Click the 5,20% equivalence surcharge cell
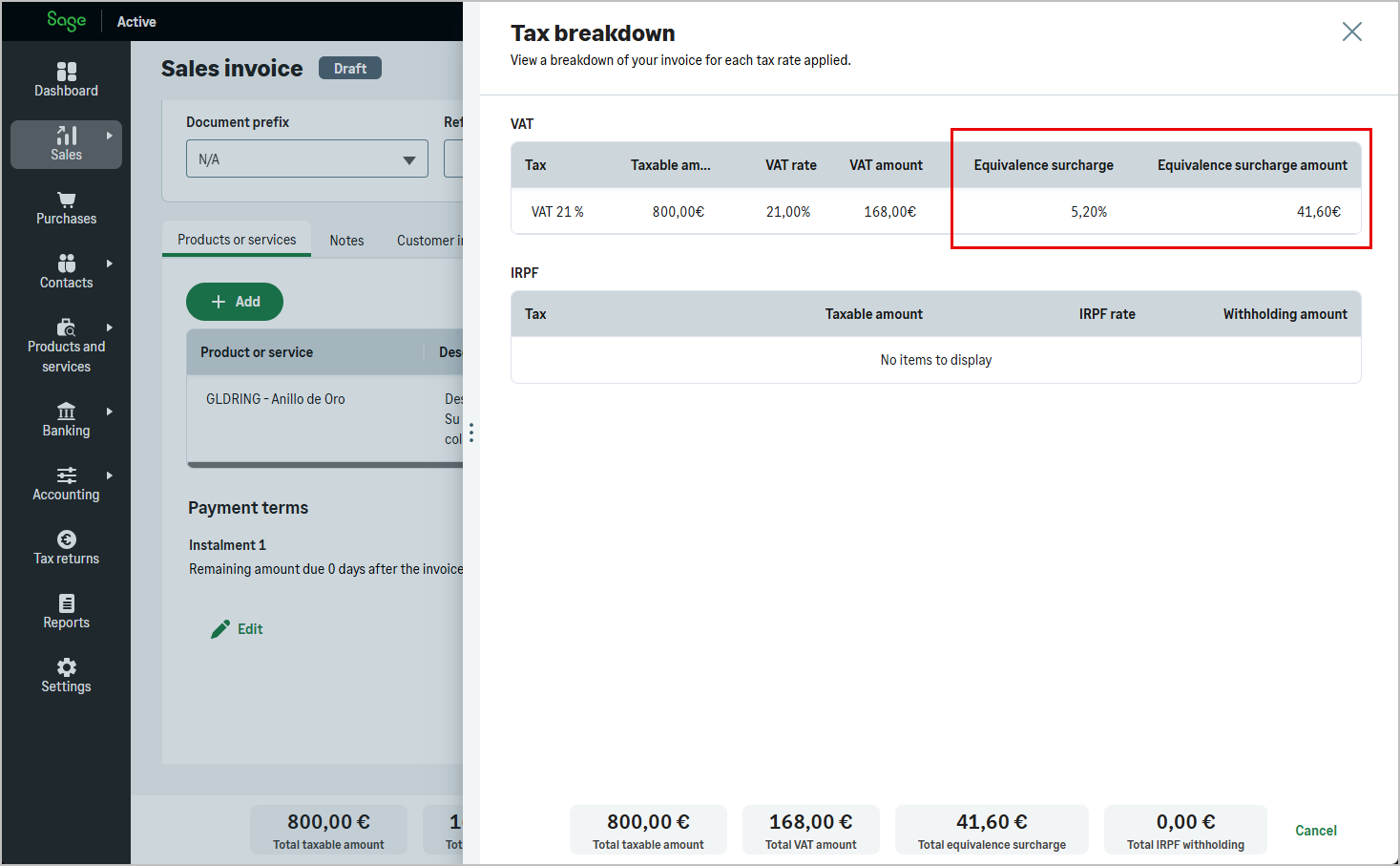1400x866 pixels. point(1089,212)
